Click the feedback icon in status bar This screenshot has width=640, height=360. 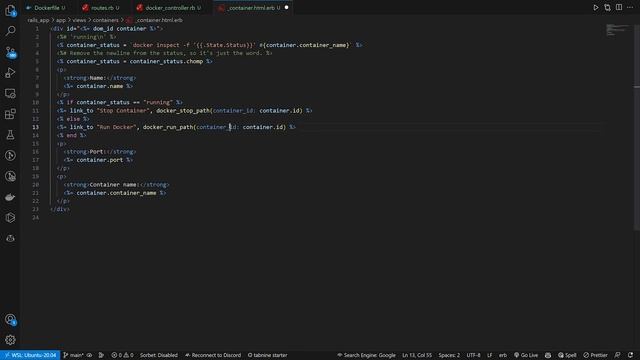tap(618, 355)
